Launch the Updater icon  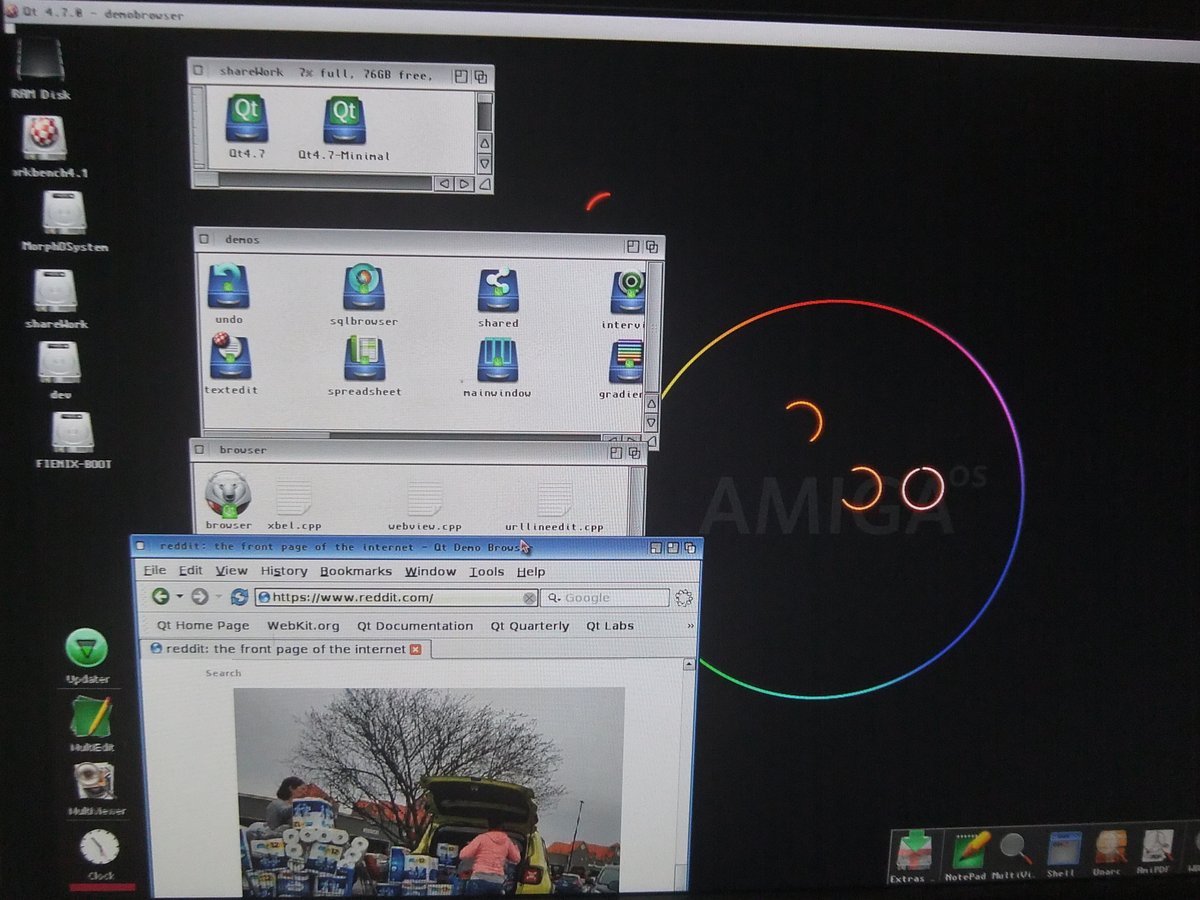click(x=86, y=648)
